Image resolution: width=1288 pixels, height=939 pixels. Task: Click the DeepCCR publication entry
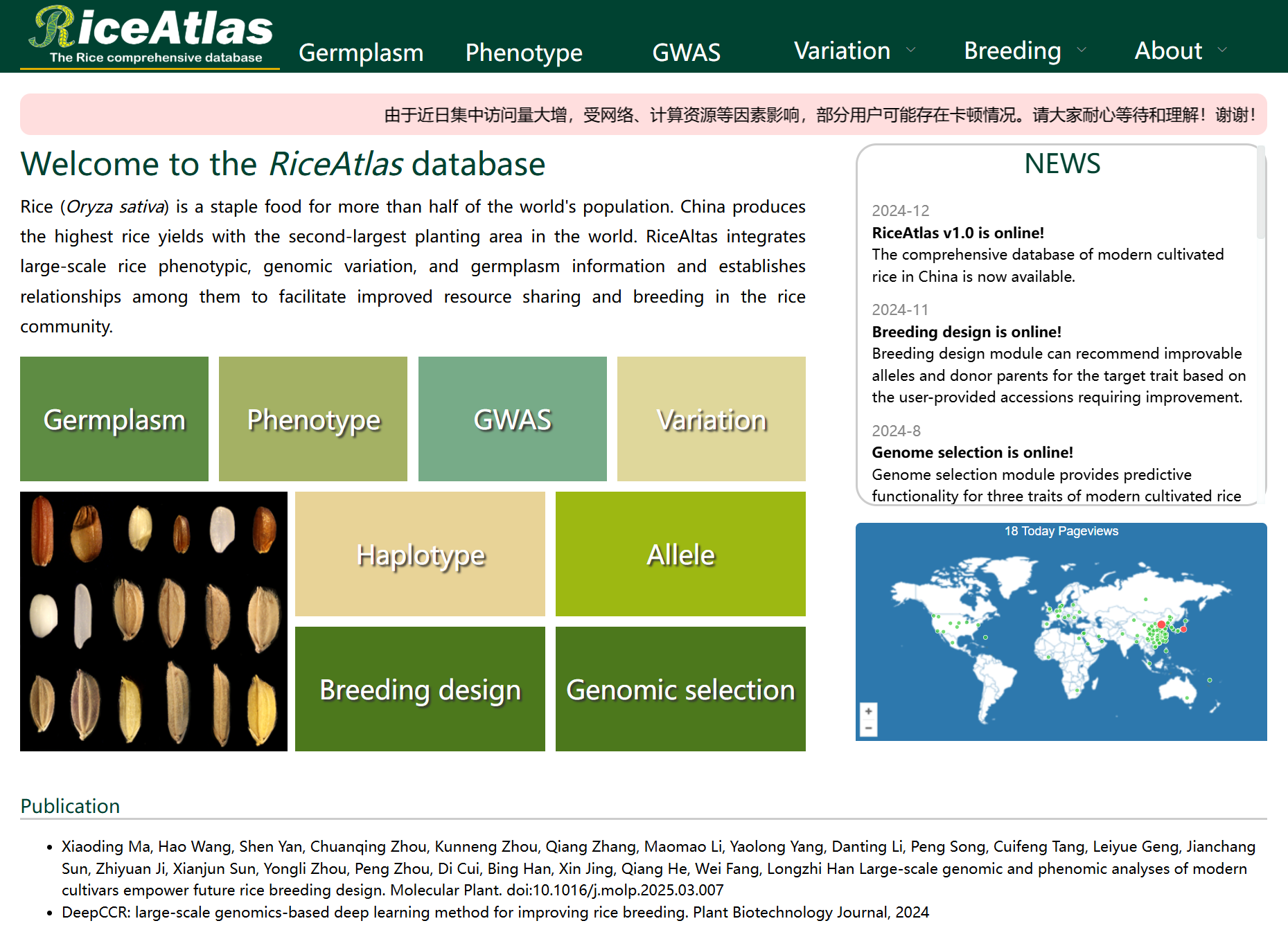pyautogui.click(x=495, y=912)
